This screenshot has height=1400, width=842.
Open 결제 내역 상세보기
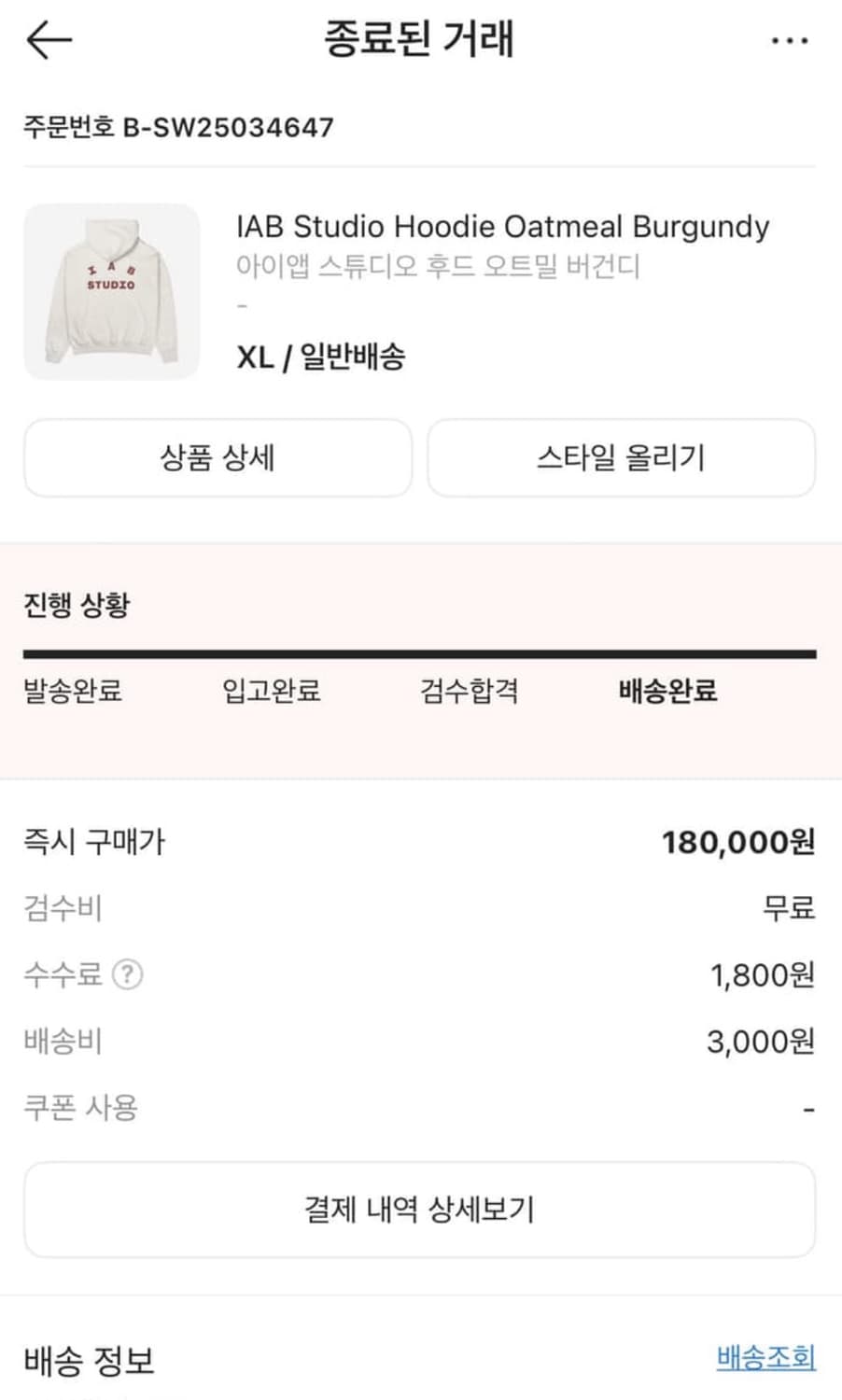click(419, 1210)
